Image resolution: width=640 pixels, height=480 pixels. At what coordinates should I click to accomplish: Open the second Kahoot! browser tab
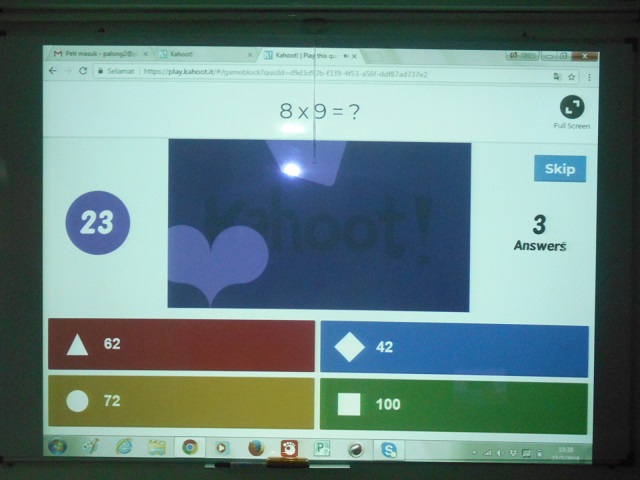[200, 54]
